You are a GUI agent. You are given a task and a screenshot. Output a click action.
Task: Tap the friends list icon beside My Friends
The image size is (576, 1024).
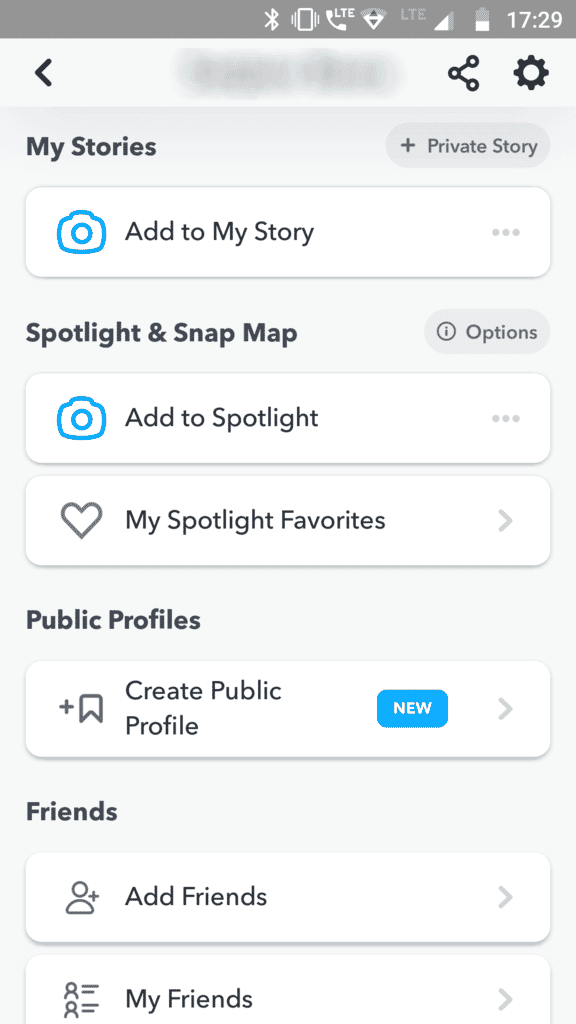point(82,999)
